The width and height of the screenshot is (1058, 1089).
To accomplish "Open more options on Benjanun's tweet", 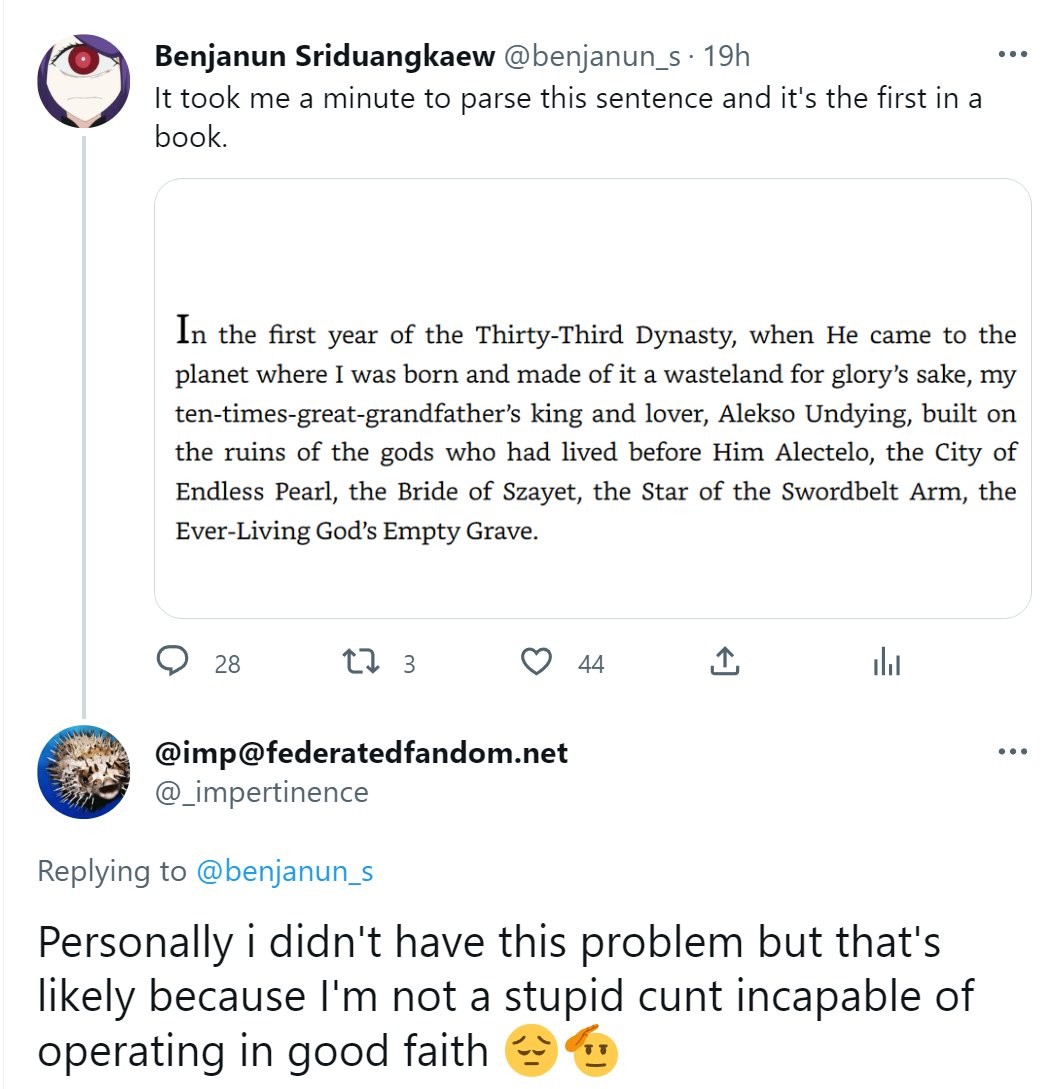I will (x=1013, y=56).
